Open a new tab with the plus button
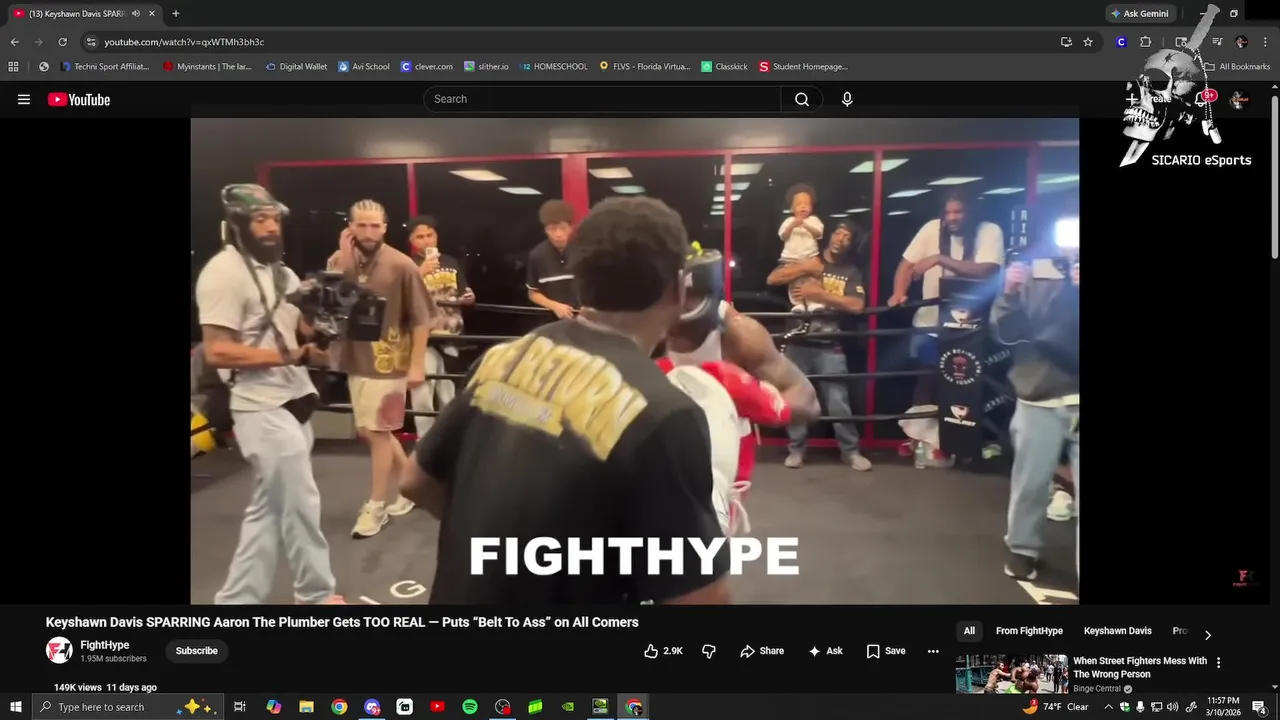Screen dimensions: 1280x720 [176, 13]
